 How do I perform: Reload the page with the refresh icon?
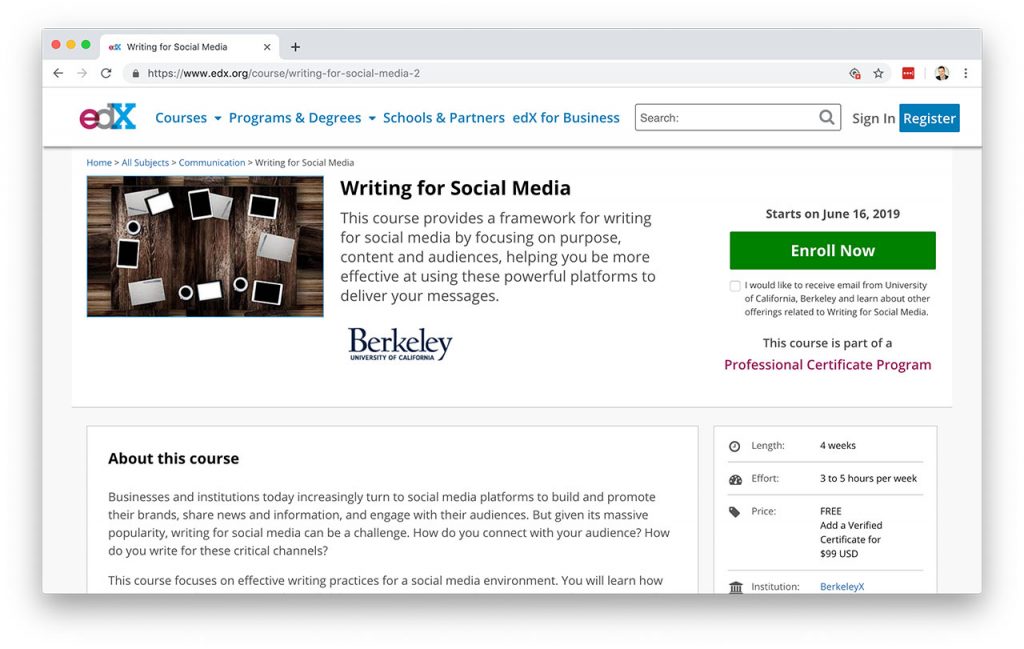pos(106,73)
